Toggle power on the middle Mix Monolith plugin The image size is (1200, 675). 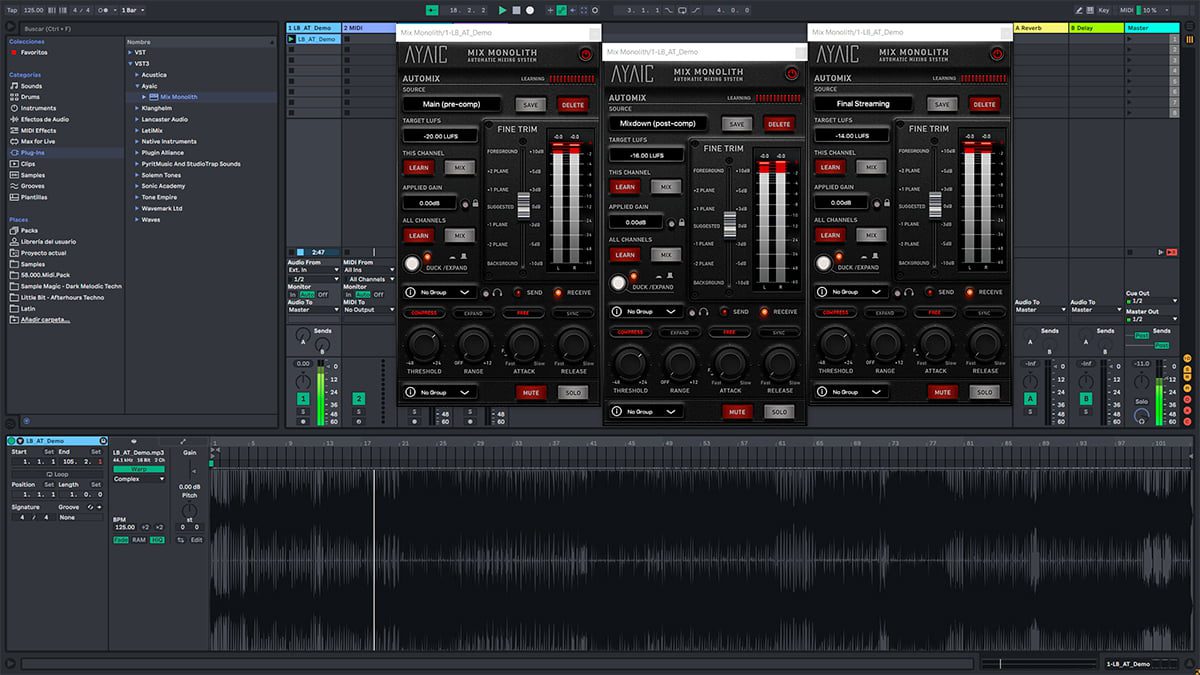point(791,73)
